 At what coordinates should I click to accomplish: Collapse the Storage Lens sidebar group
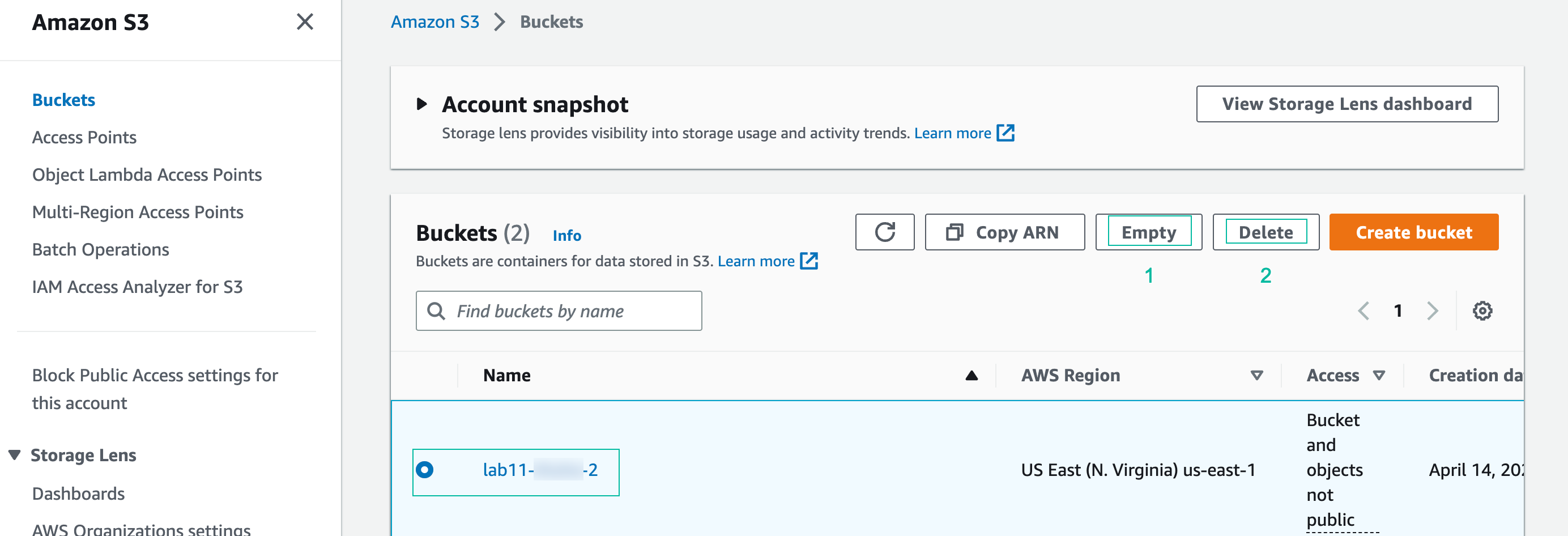(x=15, y=455)
